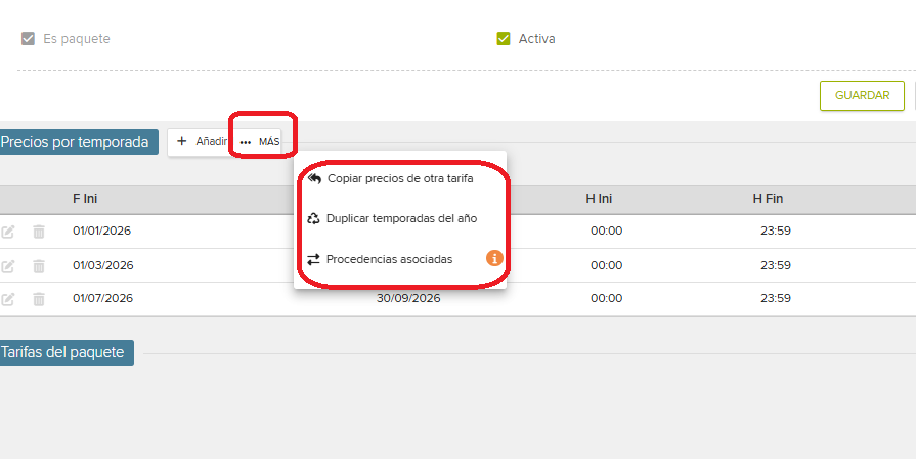This screenshot has width=916, height=459.
Task: Click edit icon for 01/07/2026 season row
Action: point(8,299)
